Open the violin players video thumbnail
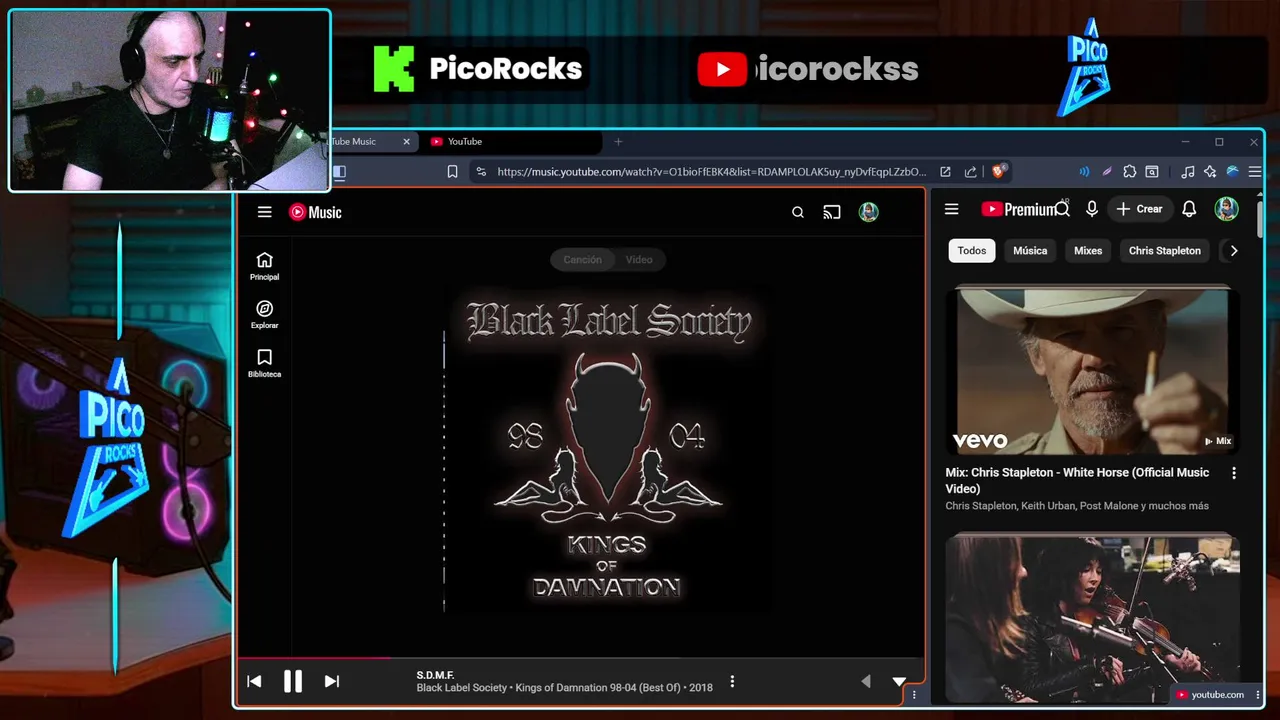The width and height of the screenshot is (1280, 720). 1093,618
